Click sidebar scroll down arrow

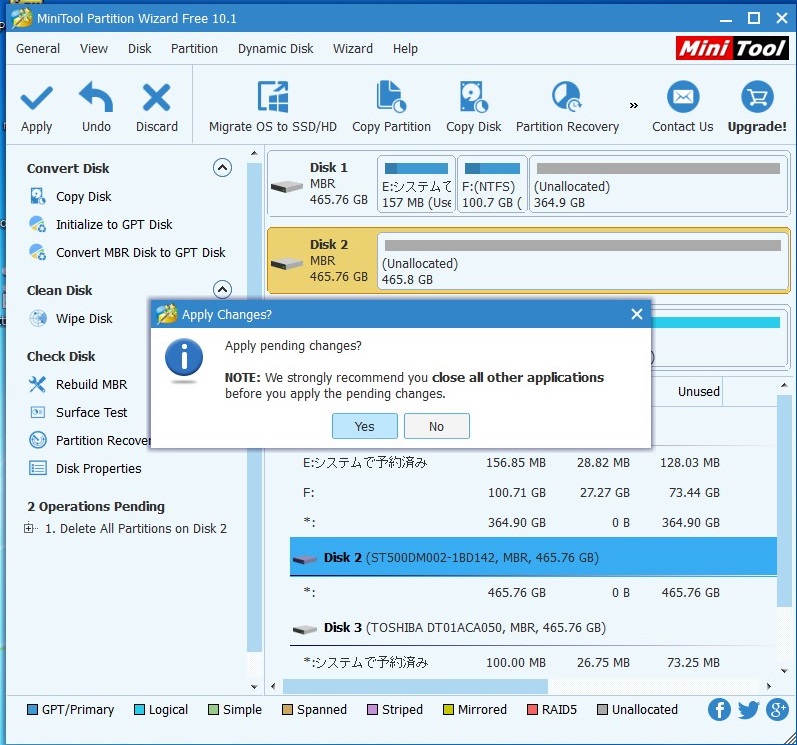coord(254,687)
